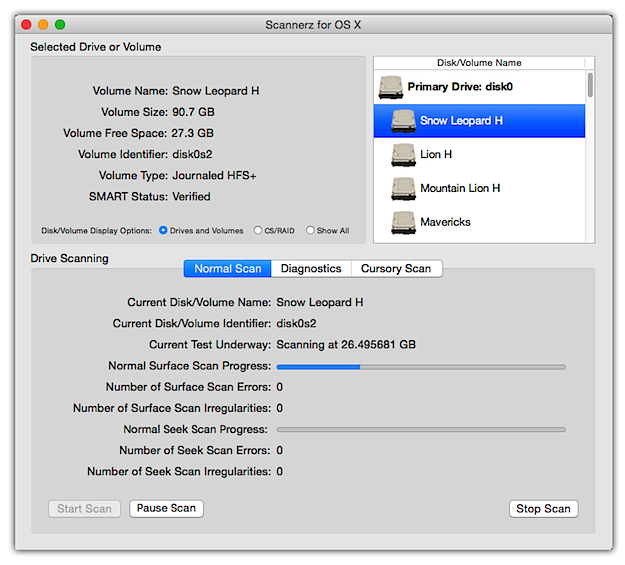625x565 pixels.
Task: Select the Mountain Lion H volume name
Action: coord(460,188)
